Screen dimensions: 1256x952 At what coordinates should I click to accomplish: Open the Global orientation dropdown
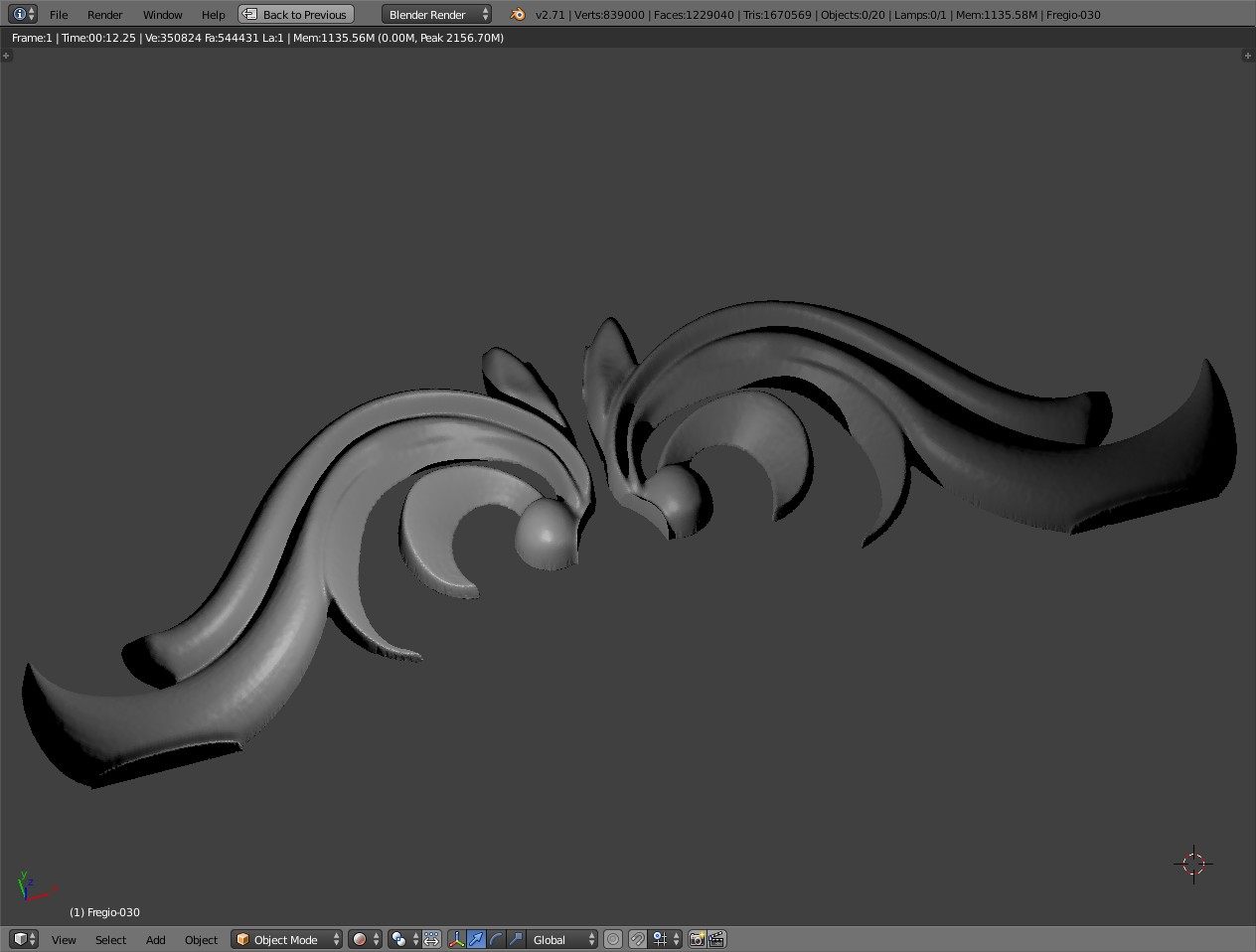(561, 939)
